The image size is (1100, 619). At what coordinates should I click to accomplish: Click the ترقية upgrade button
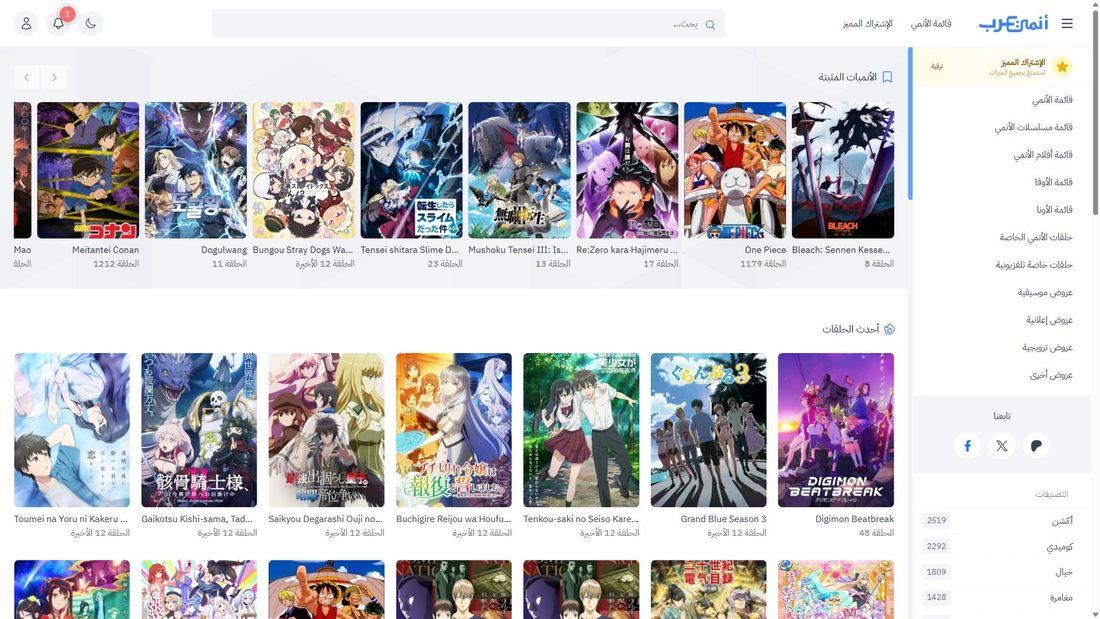[937, 66]
